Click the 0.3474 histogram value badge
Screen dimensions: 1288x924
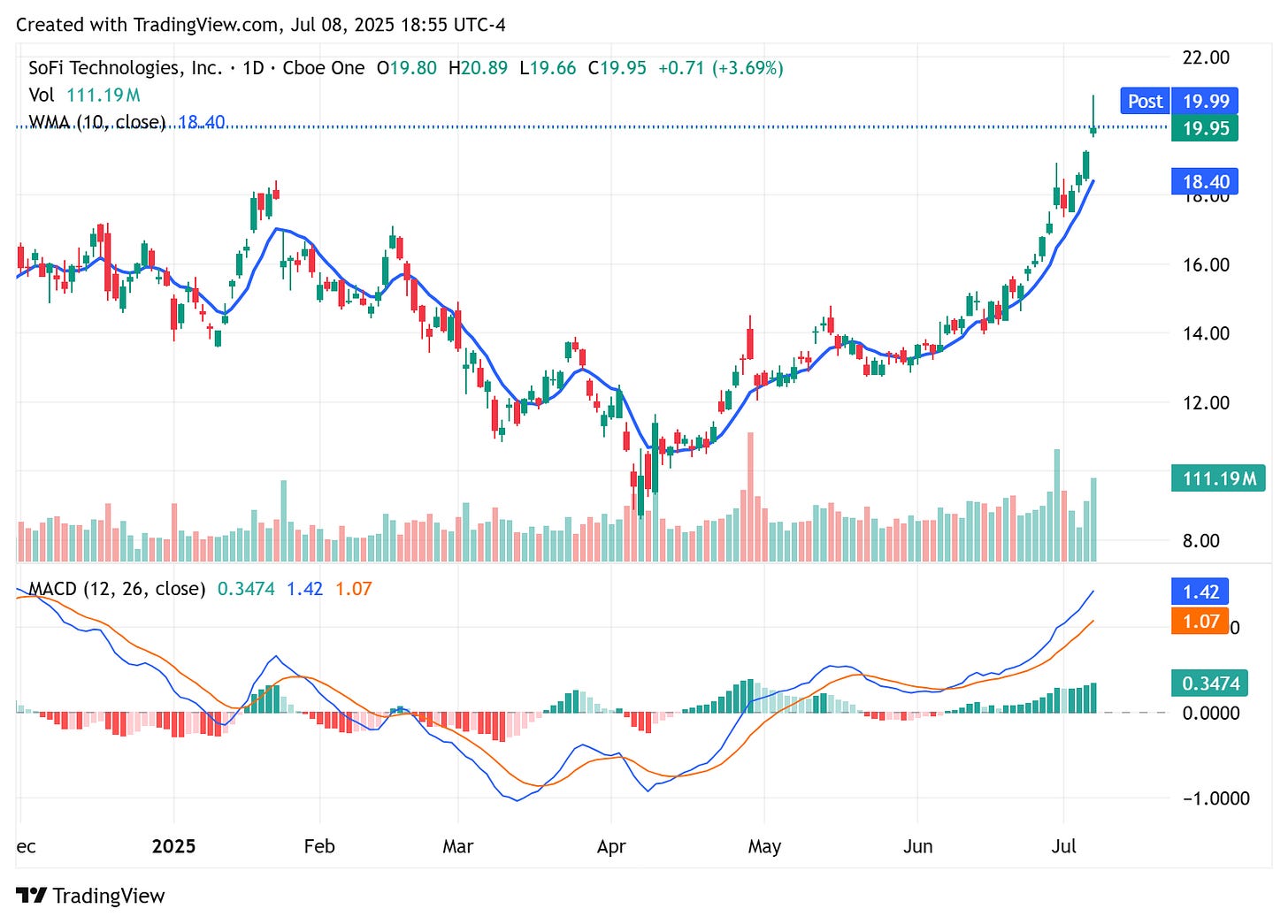1210,682
